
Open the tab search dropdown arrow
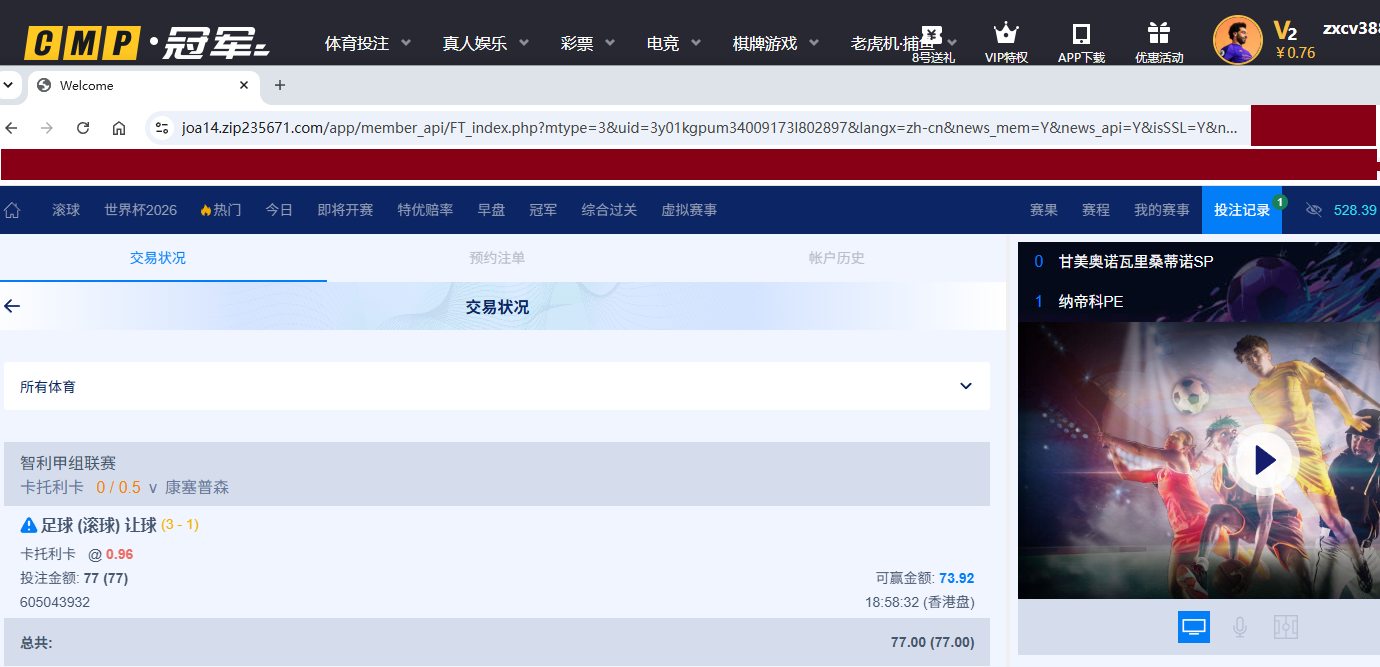click(x=8, y=85)
